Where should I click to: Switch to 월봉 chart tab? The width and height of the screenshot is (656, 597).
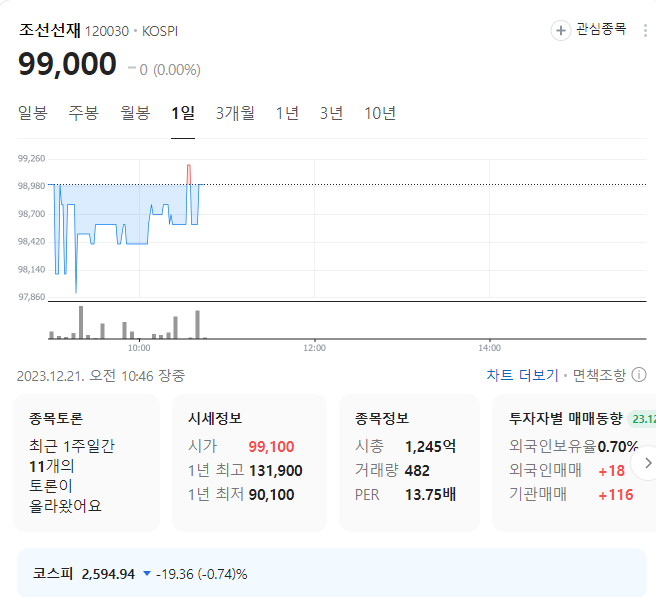(x=135, y=113)
